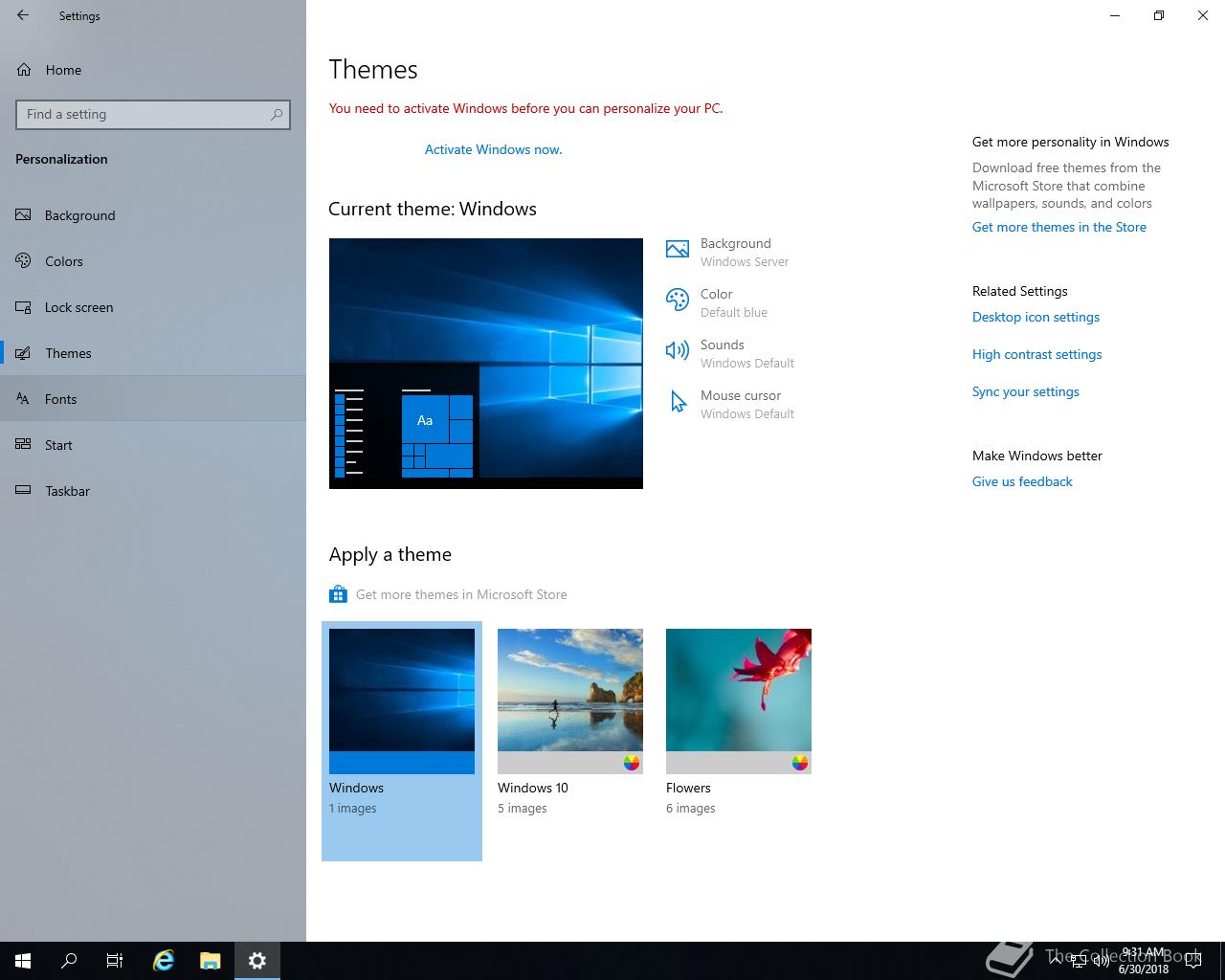
Task: Click the Themes icon in sidebar
Action: point(24,353)
